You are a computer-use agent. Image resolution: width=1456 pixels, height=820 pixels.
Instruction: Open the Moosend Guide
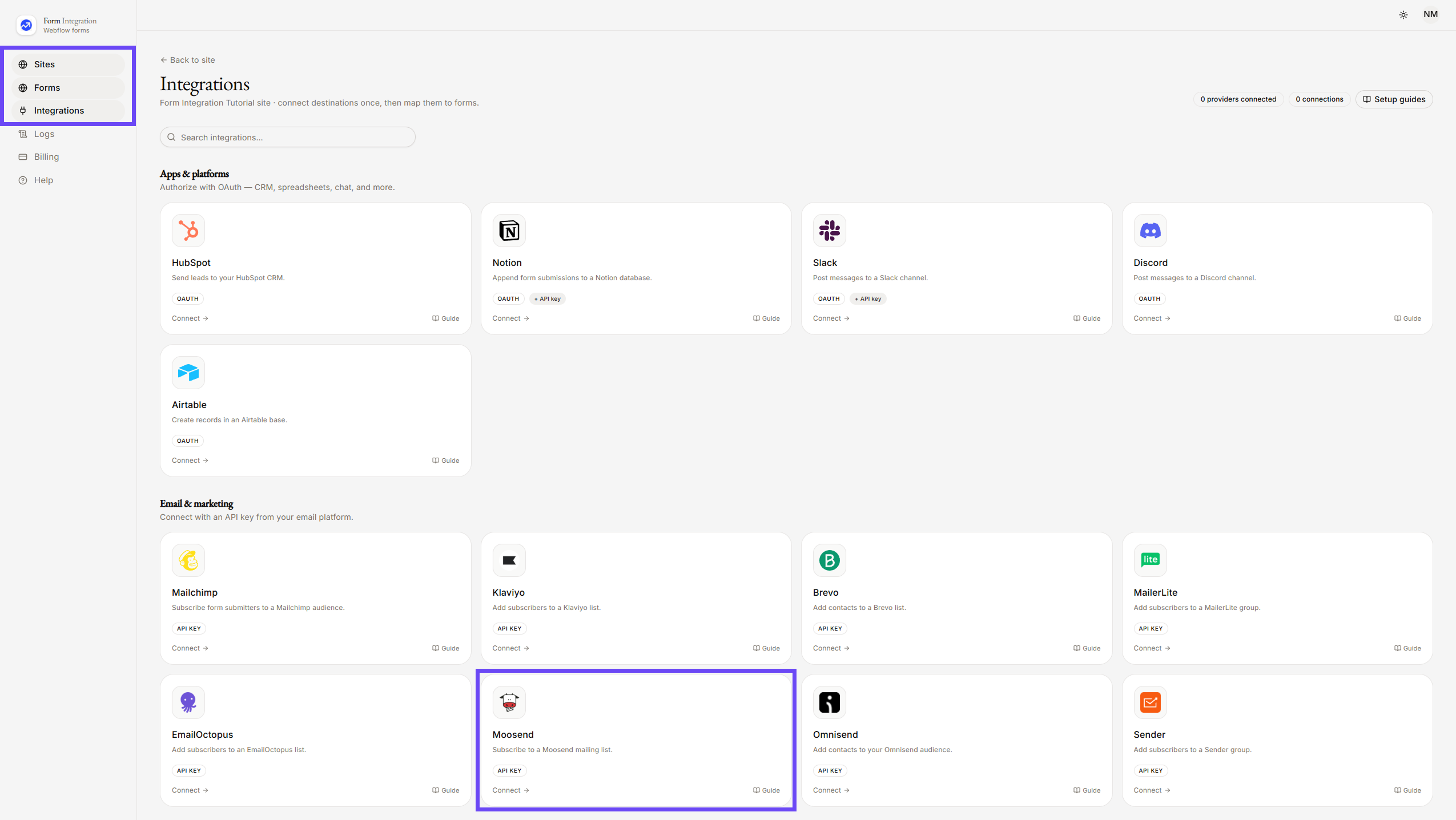(766, 790)
